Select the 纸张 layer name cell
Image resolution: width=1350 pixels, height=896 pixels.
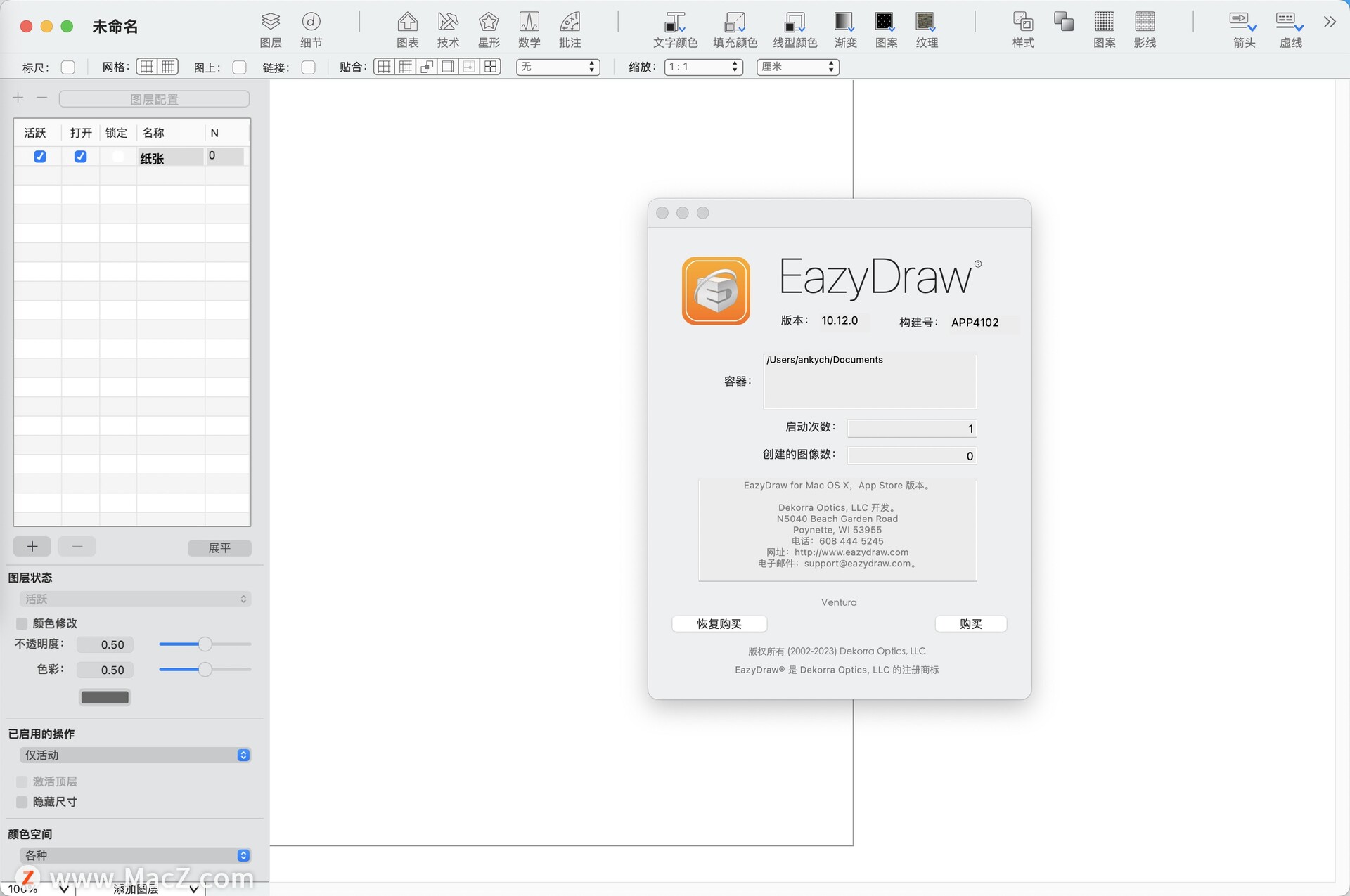(170, 157)
